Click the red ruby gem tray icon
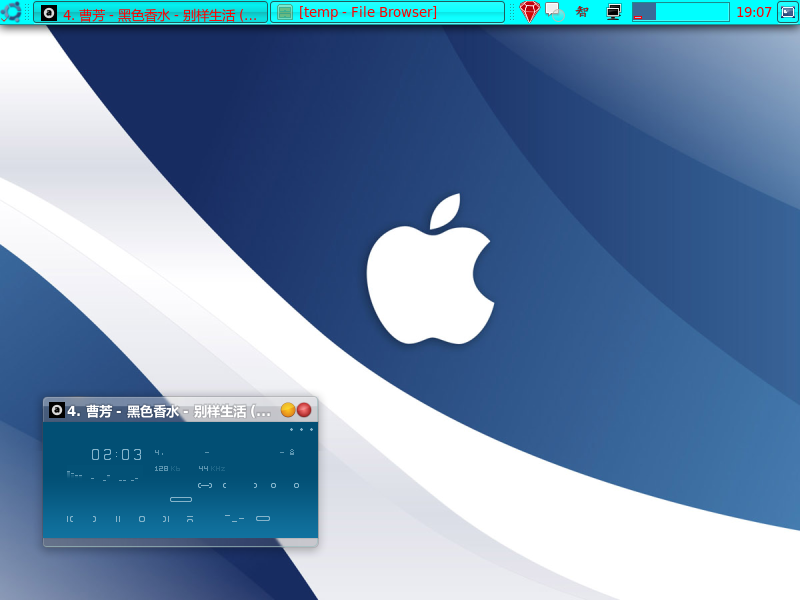The width and height of the screenshot is (800, 600). click(529, 12)
